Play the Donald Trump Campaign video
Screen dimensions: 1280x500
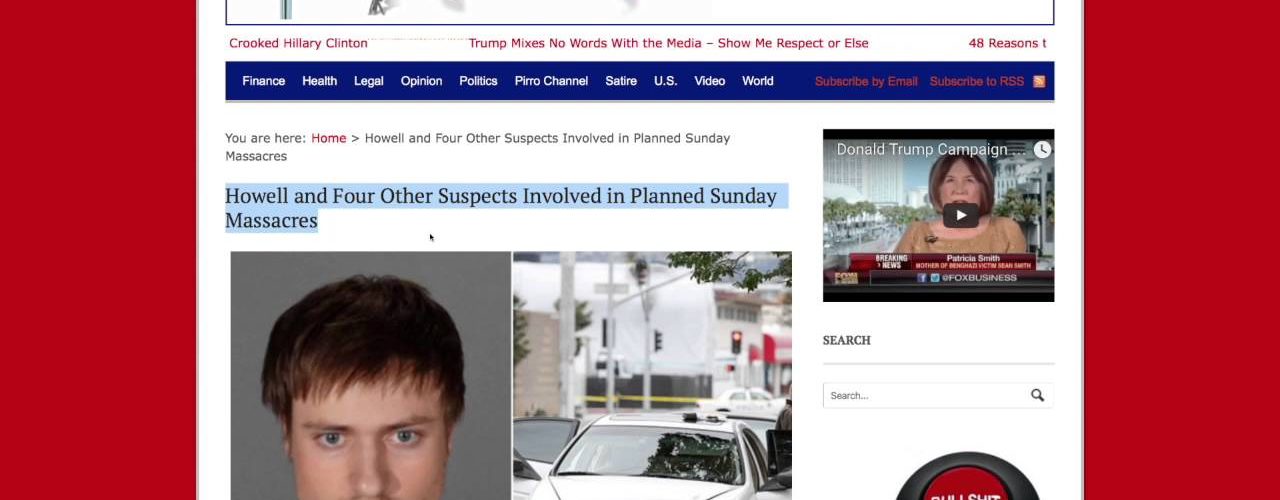pos(961,215)
